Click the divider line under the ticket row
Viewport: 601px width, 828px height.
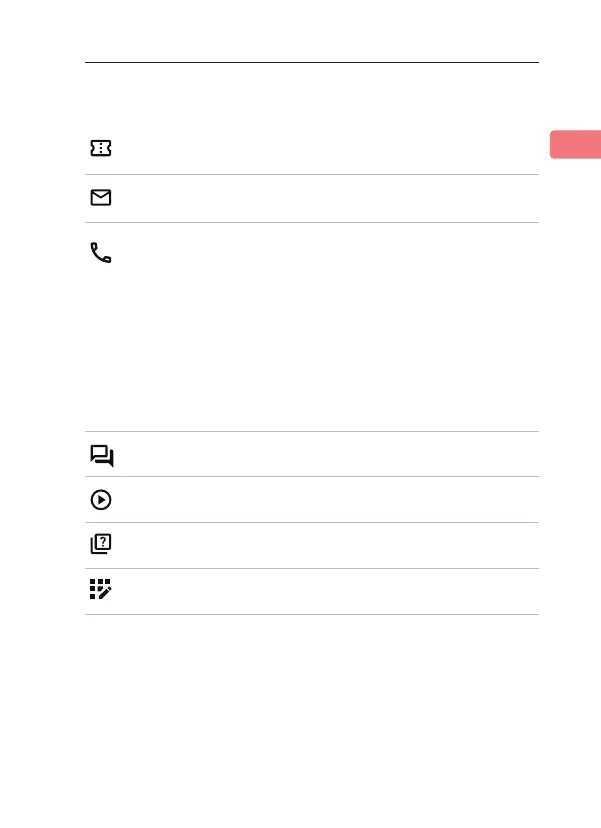coord(312,175)
